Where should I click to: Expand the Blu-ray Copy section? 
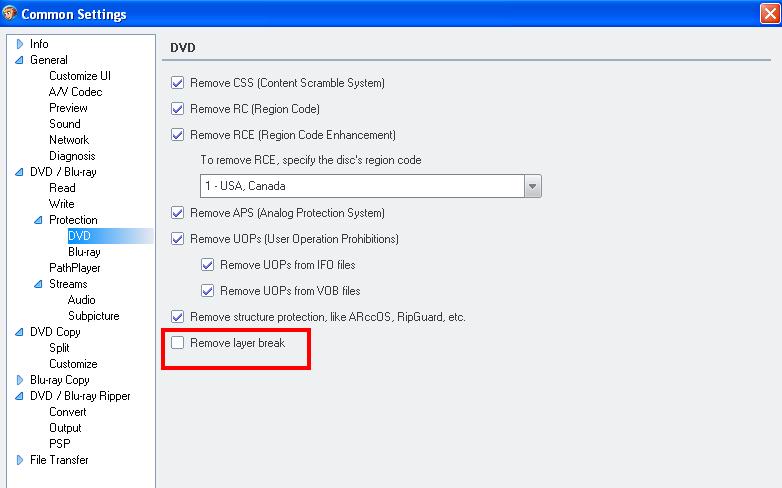pyautogui.click(x=19, y=380)
